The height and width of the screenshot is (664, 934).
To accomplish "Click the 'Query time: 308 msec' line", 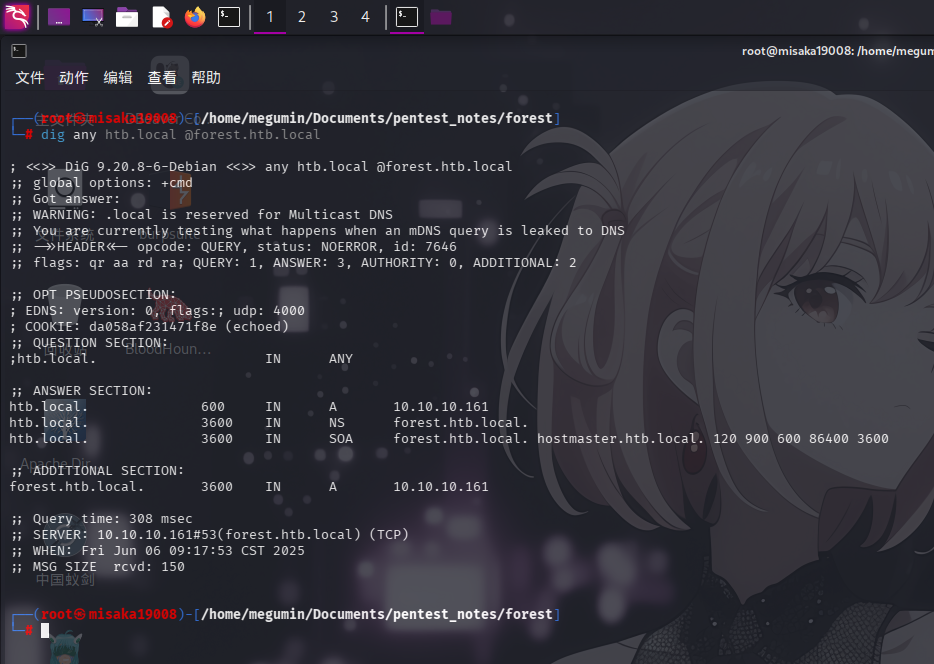I will (x=101, y=519).
